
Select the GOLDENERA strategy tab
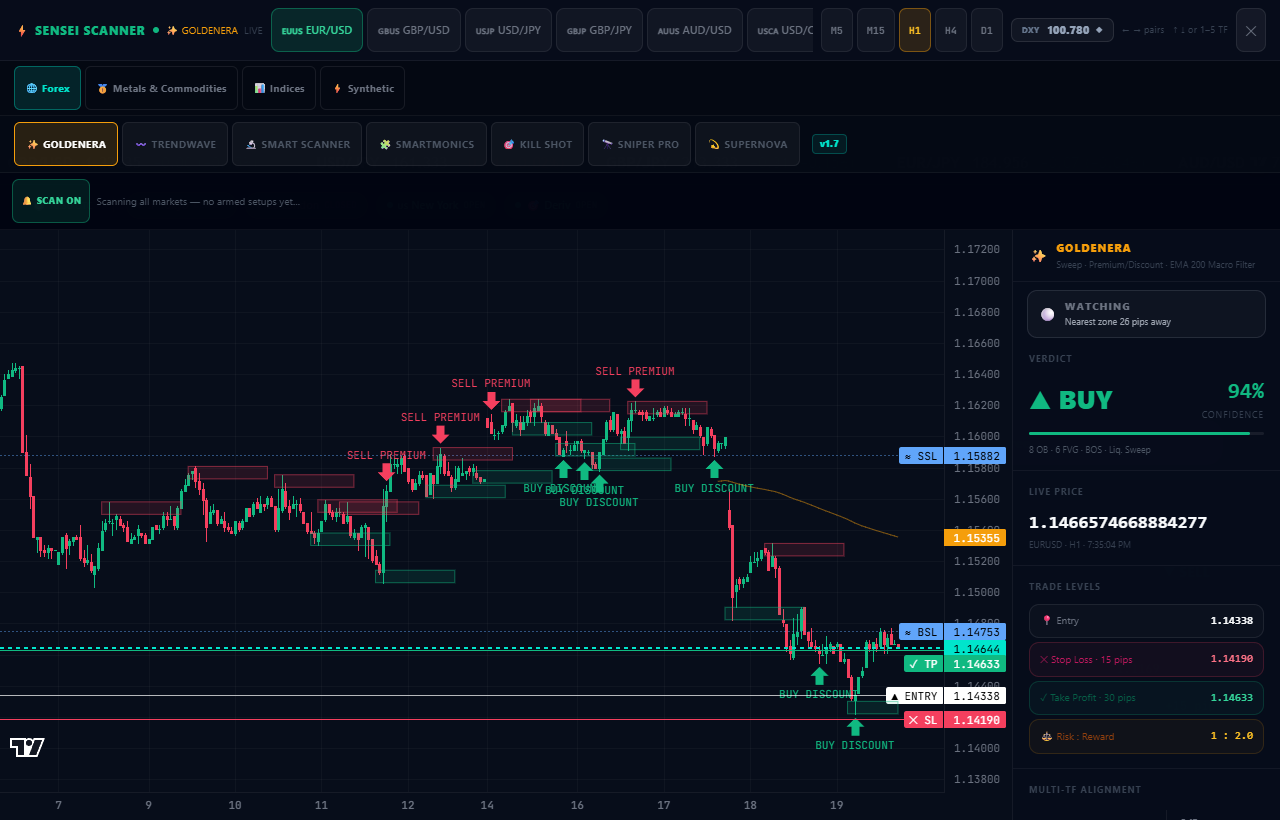pyautogui.click(x=66, y=144)
